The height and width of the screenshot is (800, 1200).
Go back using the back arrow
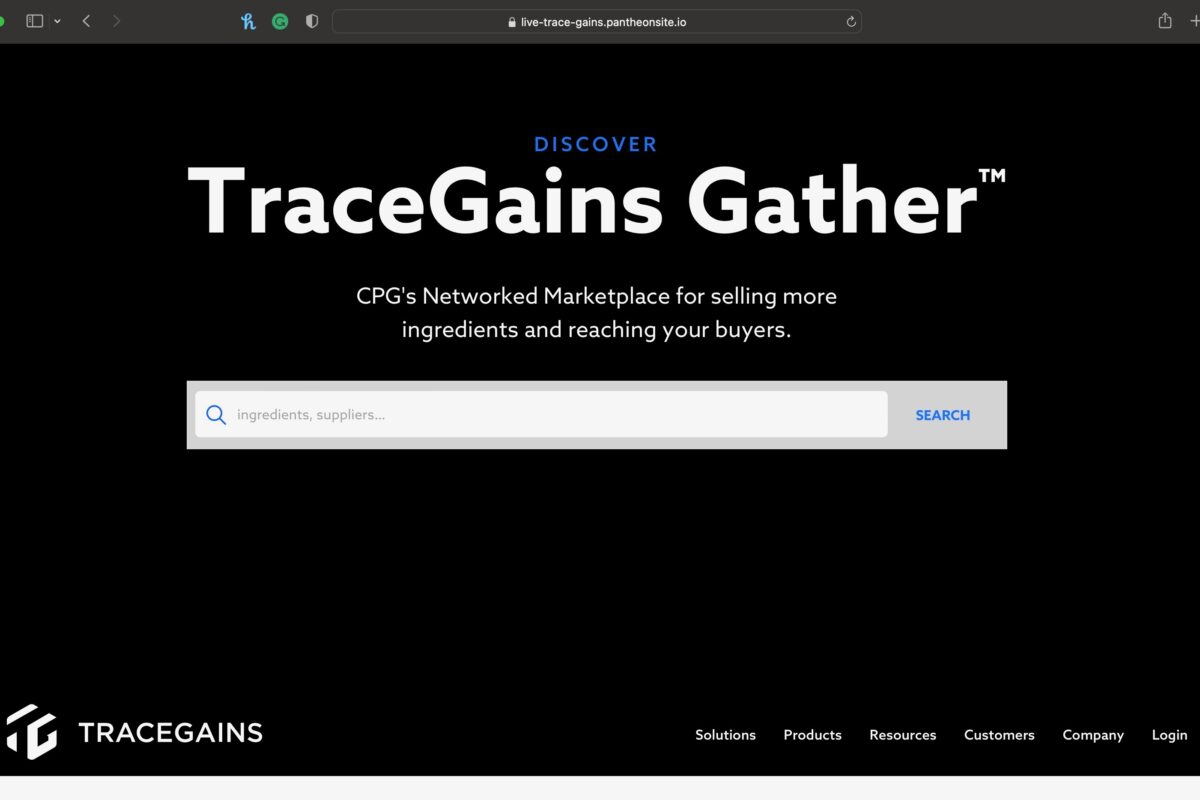coord(86,21)
